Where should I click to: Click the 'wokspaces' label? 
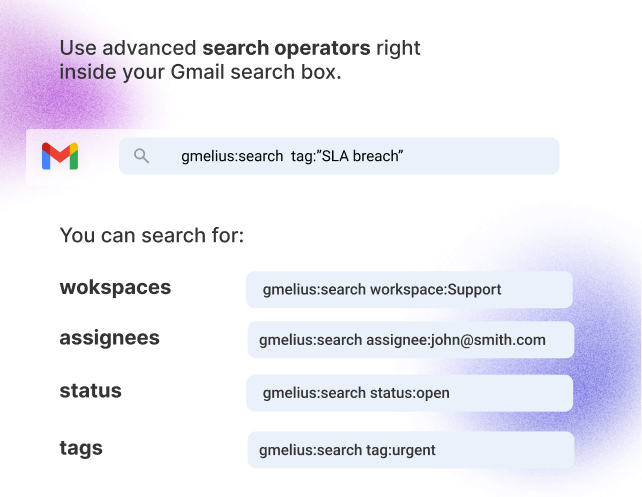115,288
